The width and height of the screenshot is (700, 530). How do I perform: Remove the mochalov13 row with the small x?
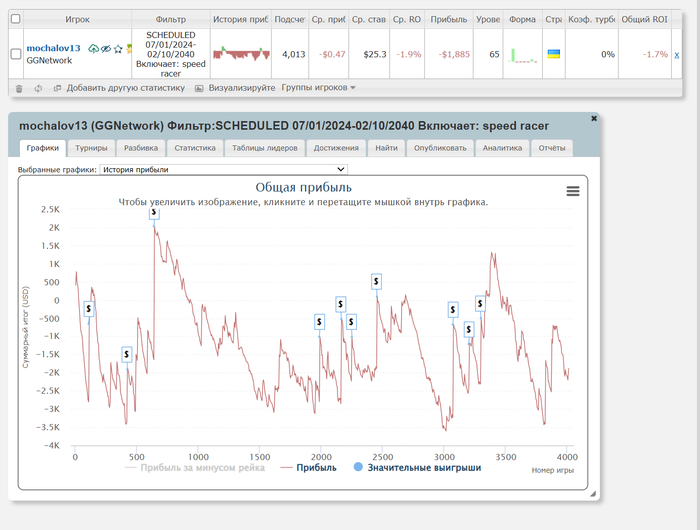pos(677,55)
